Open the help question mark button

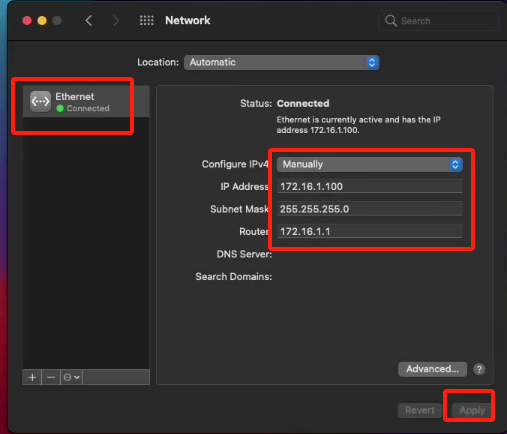pos(479,369)
